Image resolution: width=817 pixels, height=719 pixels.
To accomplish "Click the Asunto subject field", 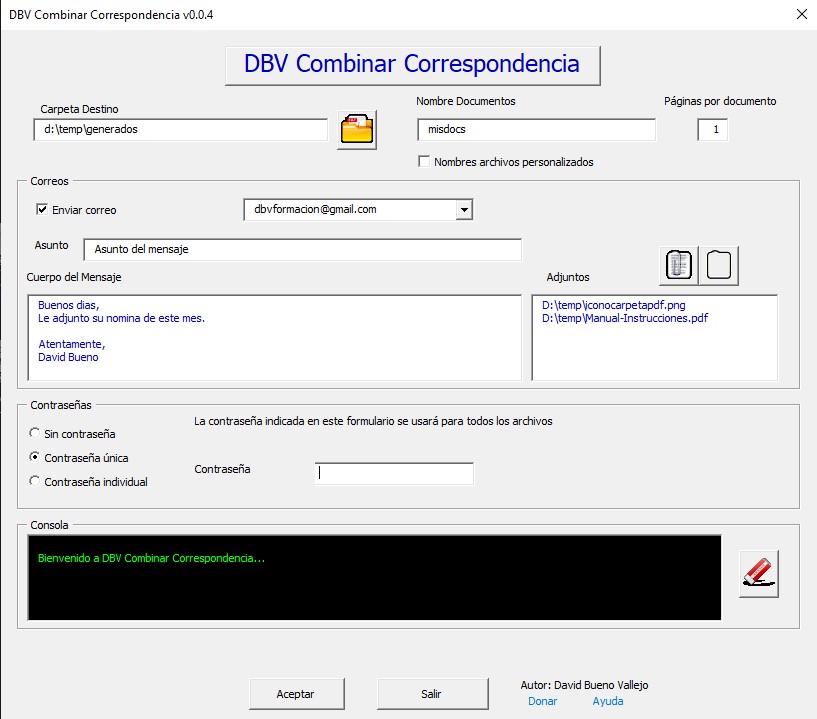I will pos(302,250).
